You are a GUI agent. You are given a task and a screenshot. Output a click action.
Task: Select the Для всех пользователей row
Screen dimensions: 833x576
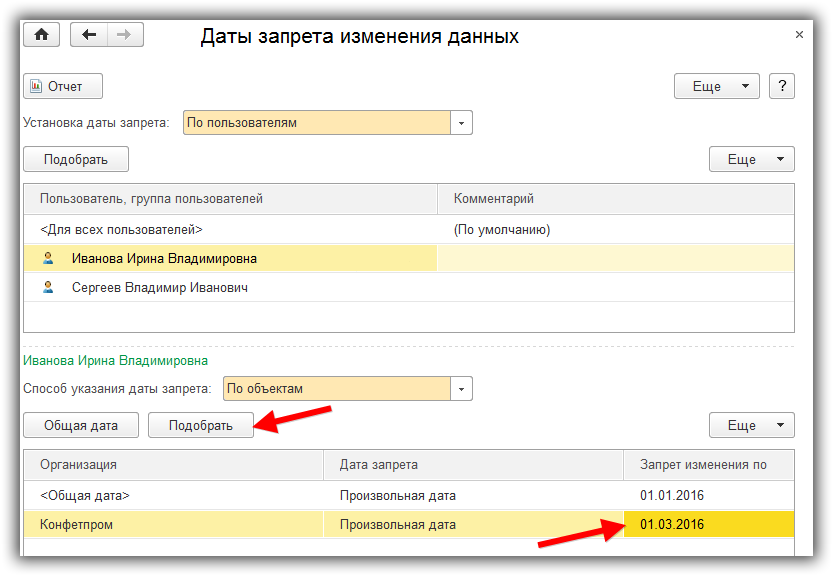(x=121, y=229)
